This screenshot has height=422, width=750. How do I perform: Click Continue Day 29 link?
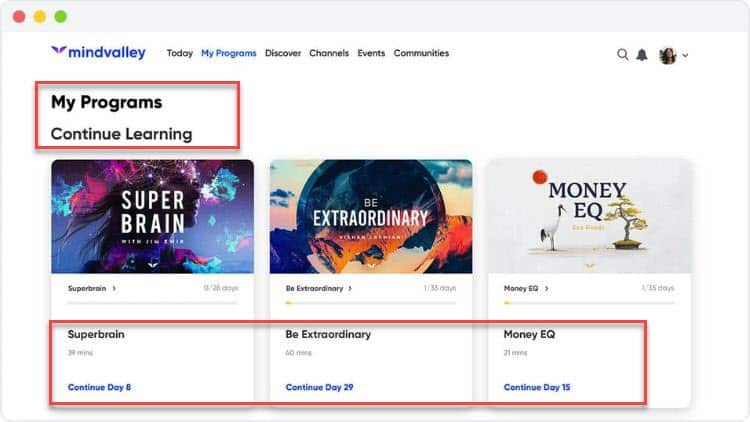point(319,387)
